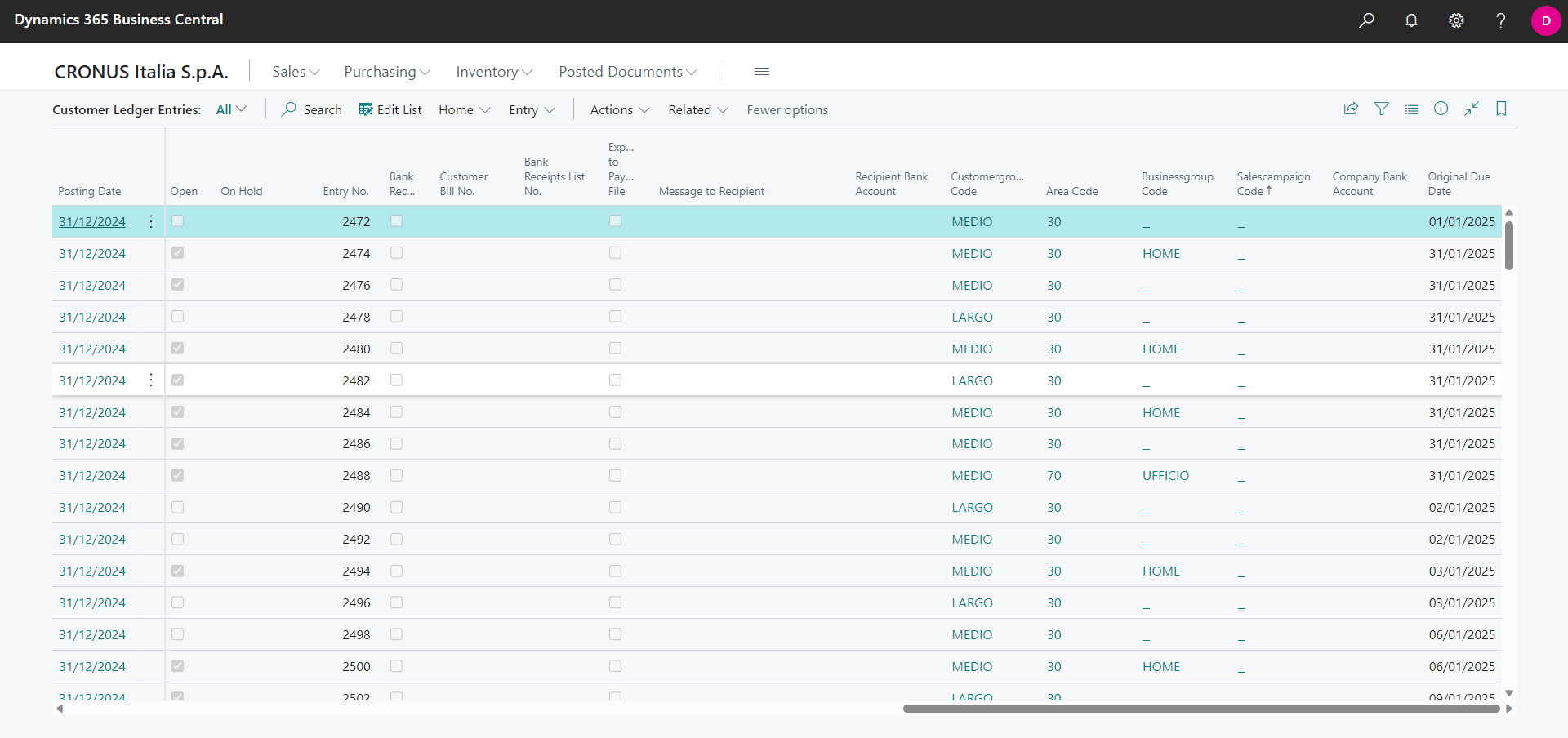This screenshot has width=1568, height=738.
Task: Toggle Bank Receipt checkbox for entry 2488
Action: pyautogui.click(x=397, y=475)
